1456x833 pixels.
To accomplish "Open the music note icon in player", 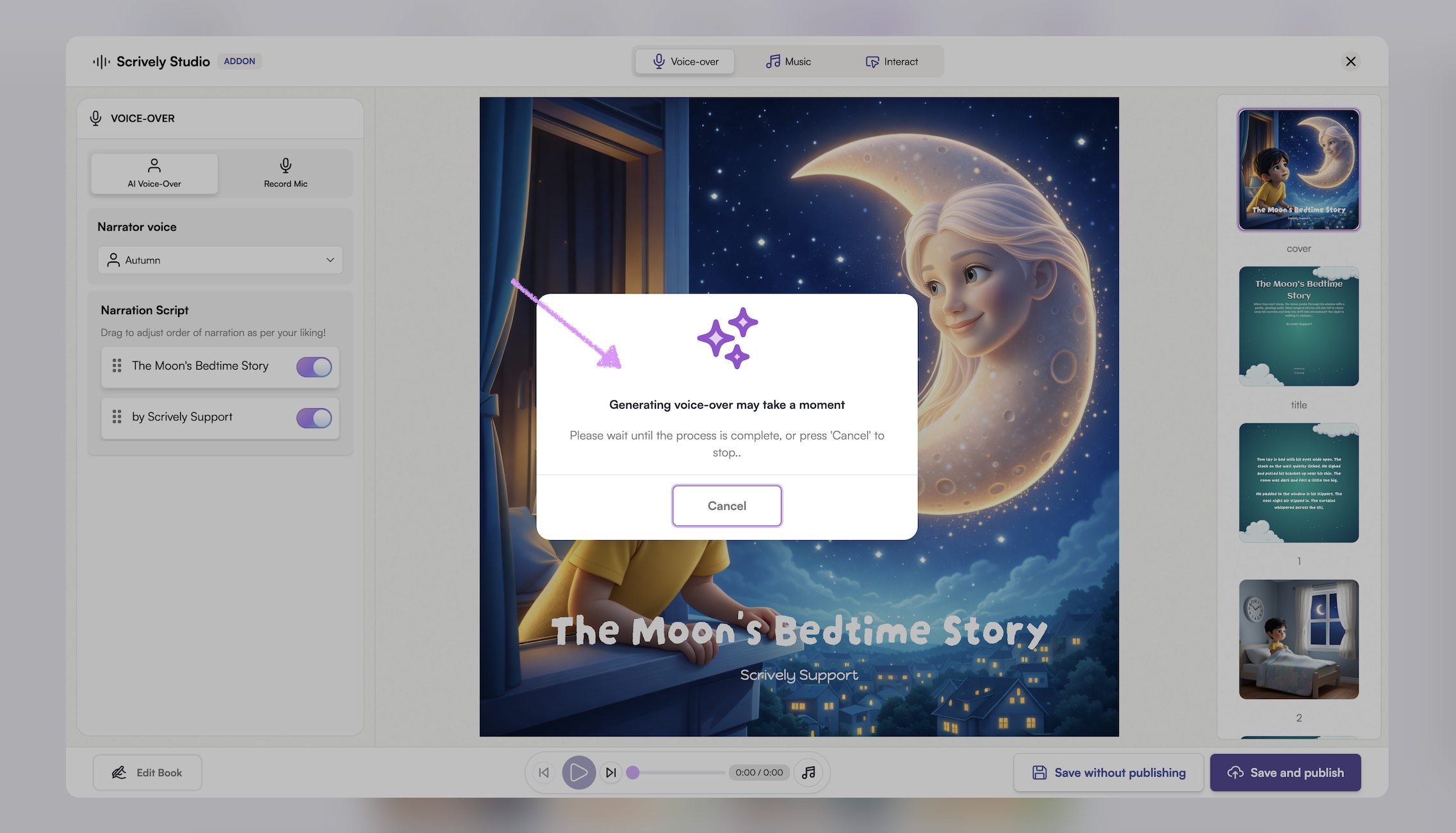I will point(808,772).
